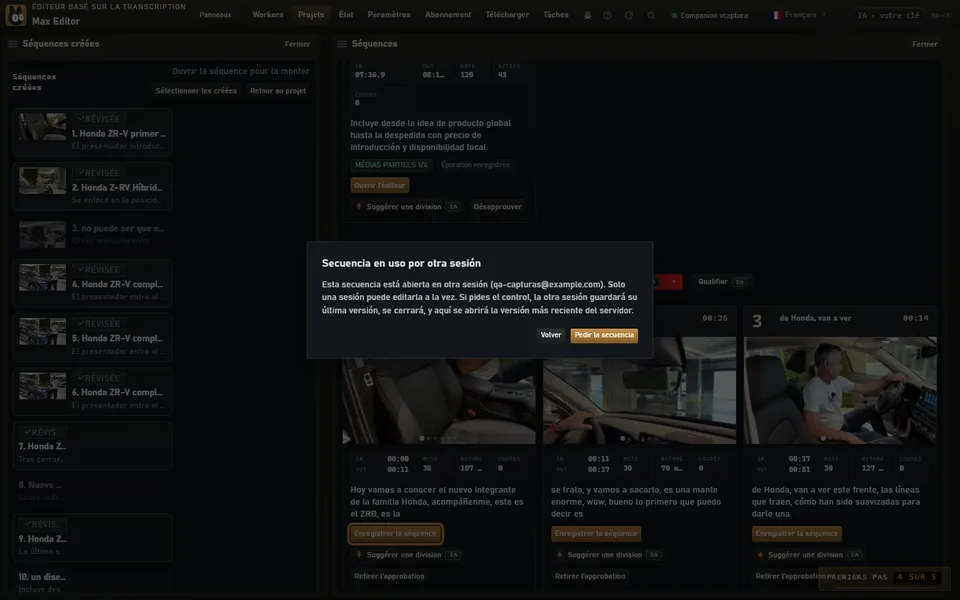Click Volver in the dialog
The image size is (960, 600).
(x=550, y=335)
